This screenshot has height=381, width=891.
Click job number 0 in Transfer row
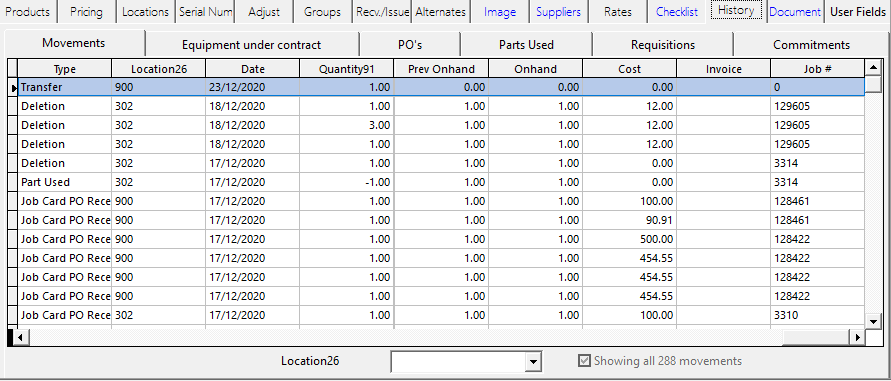(818, 88)
